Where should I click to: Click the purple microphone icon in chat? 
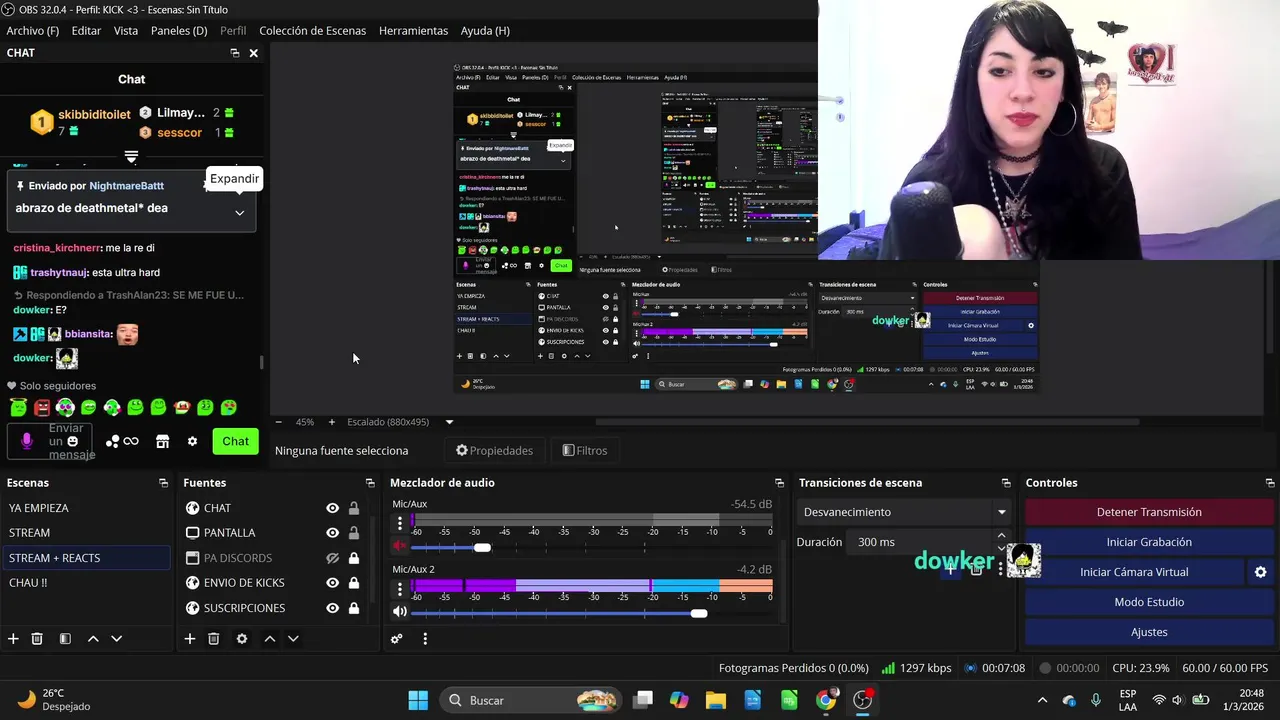27,441
